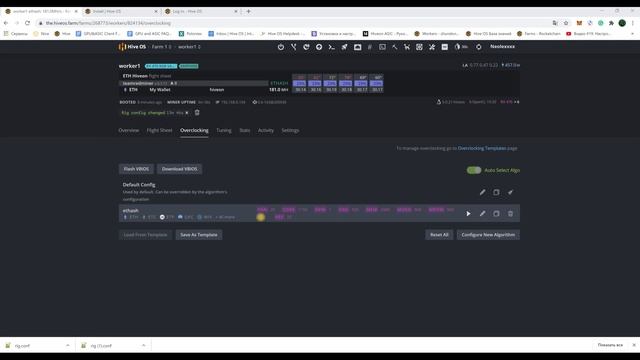The width and height of the screenshot is (640, 360).
Task: Reload the page in the browser
Action: click(x=27, y=23)
